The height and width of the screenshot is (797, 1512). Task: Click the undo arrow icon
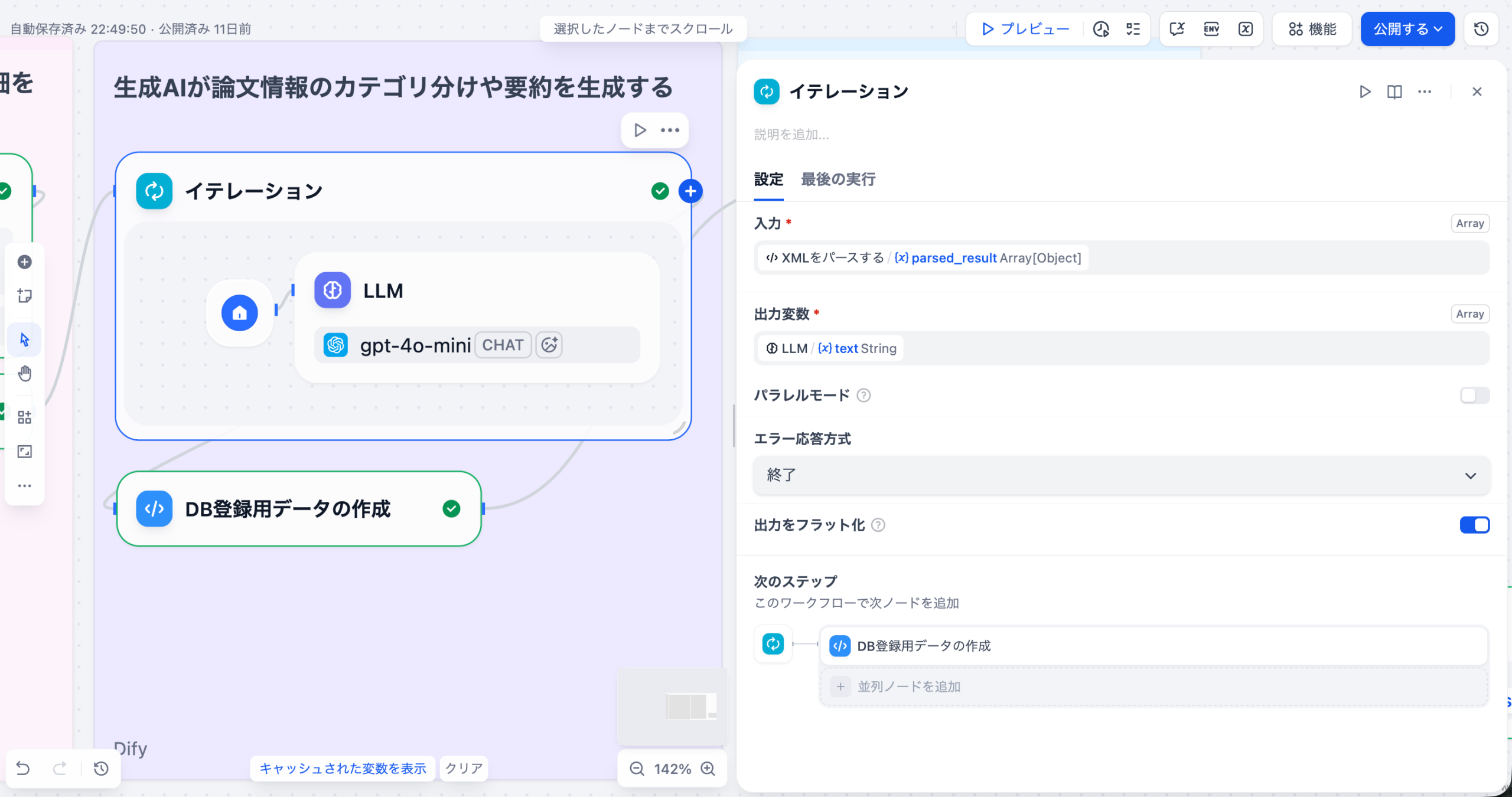click(x=23, y=768)
